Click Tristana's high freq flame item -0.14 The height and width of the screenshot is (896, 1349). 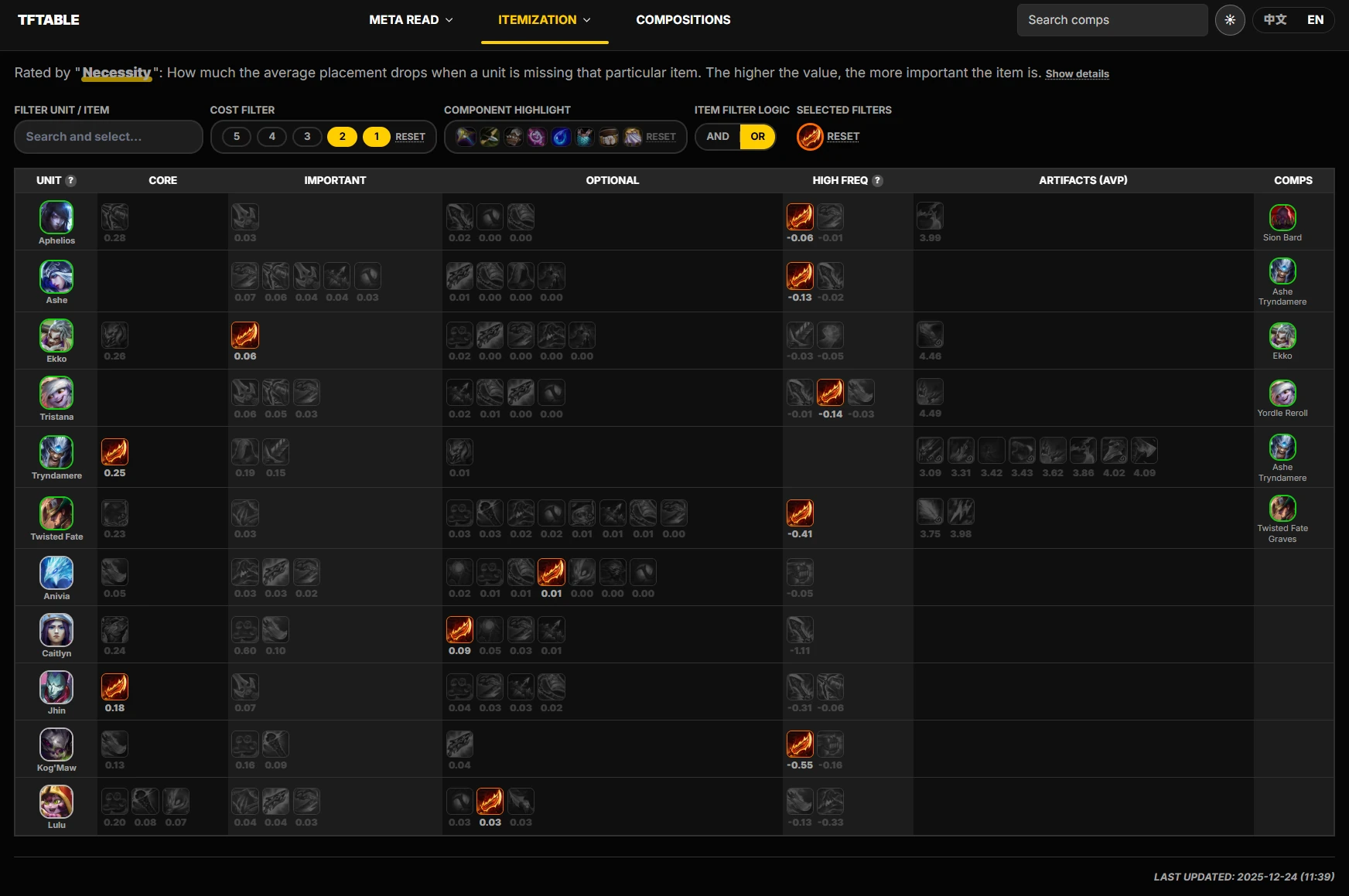coord(830,393)
